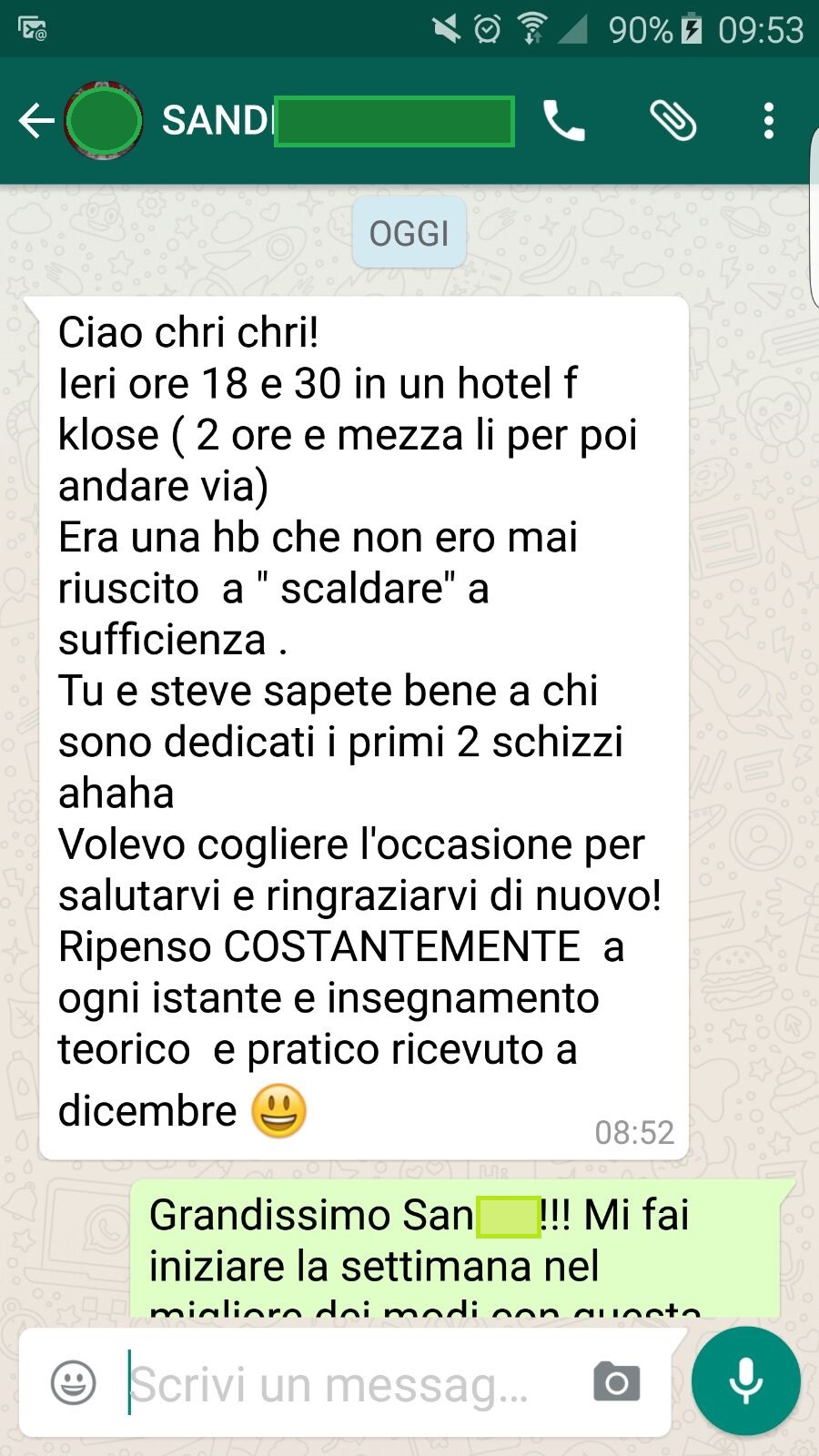The image size is (819, 1456).
Task: Tap the Wi-Fi status bar icon
Action: coord(531,29)
